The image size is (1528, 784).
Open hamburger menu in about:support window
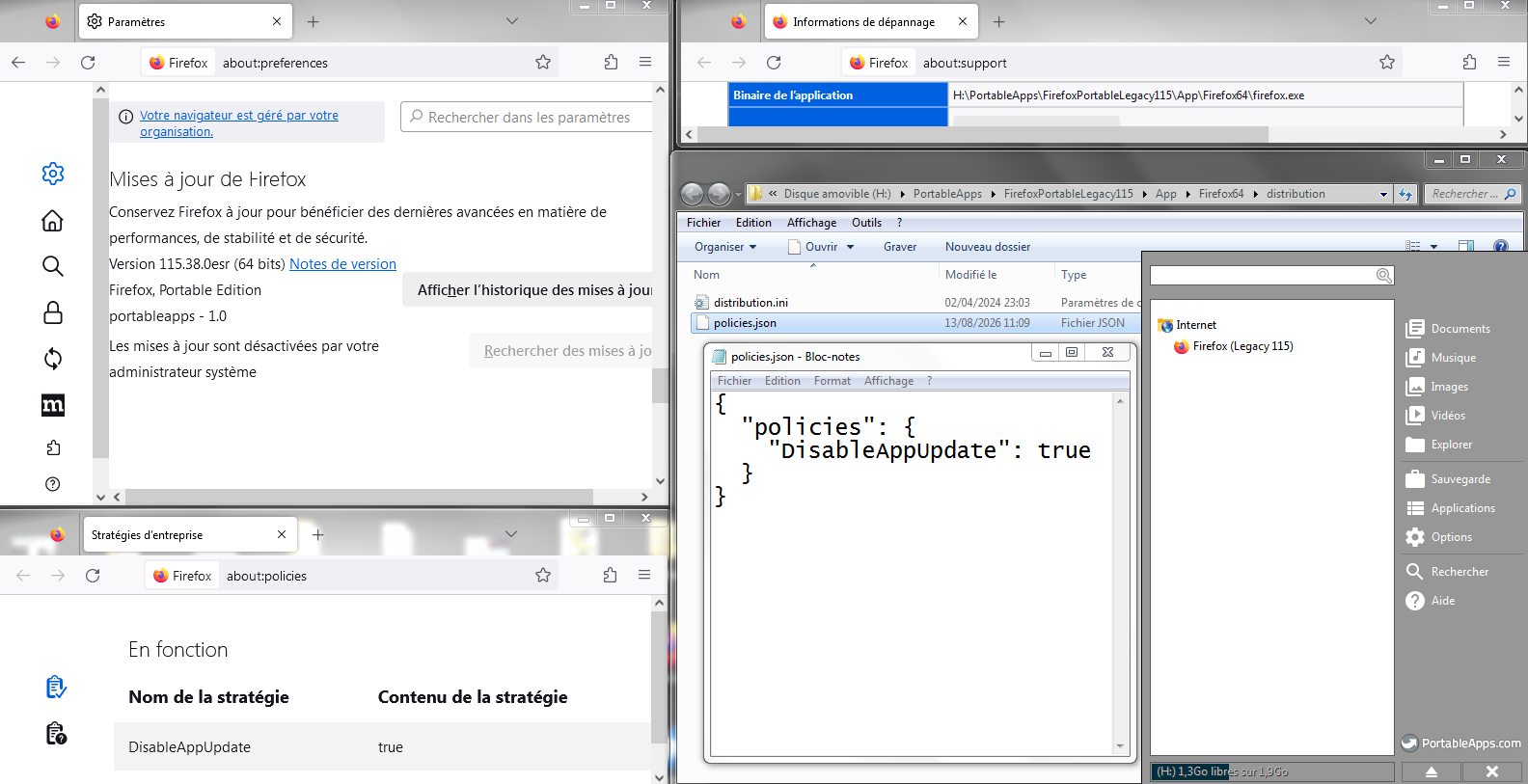coord(1504,63)
